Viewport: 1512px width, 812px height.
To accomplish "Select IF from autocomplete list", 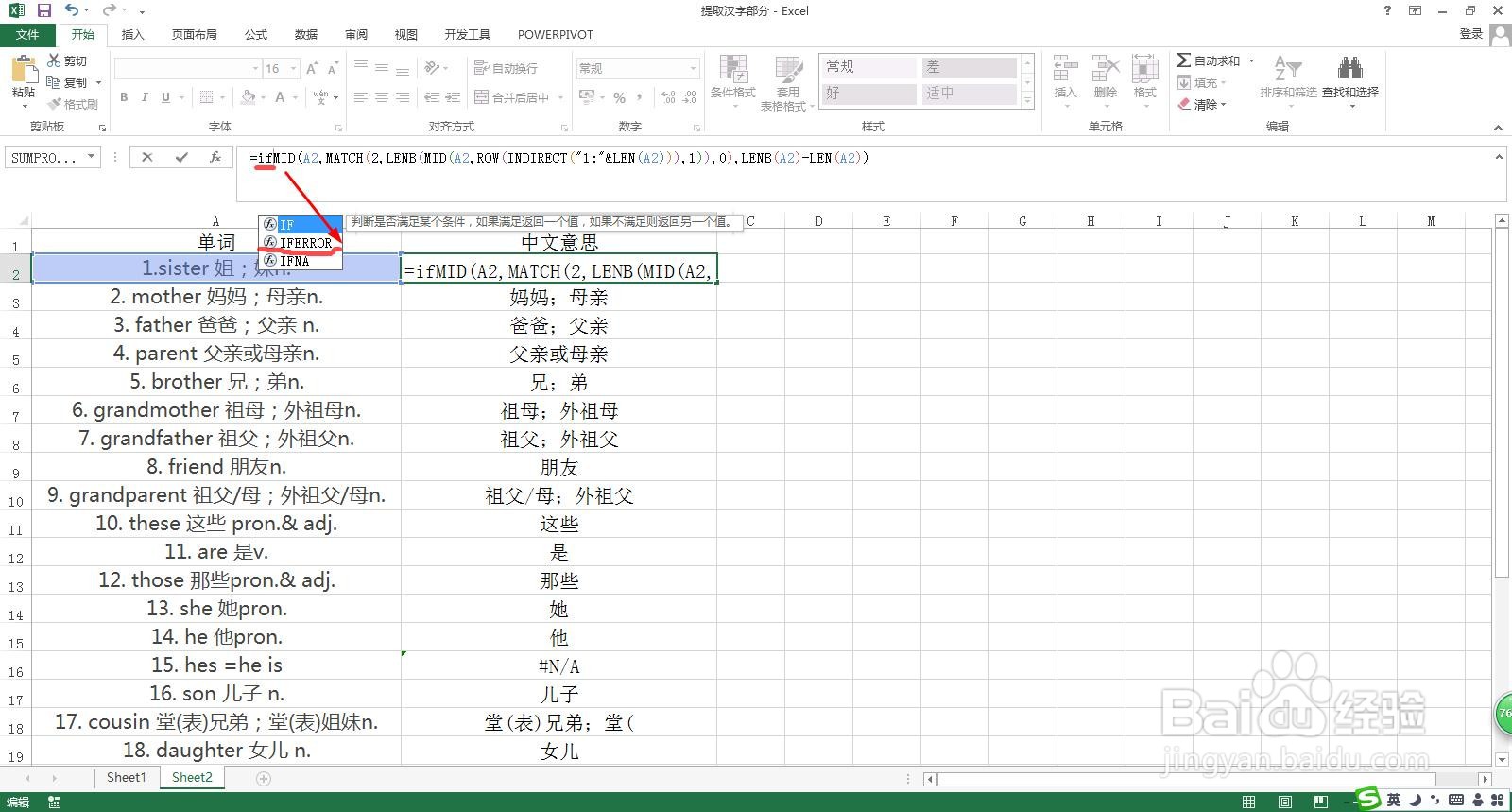I will pyautogui.click(x=301, y=225).
